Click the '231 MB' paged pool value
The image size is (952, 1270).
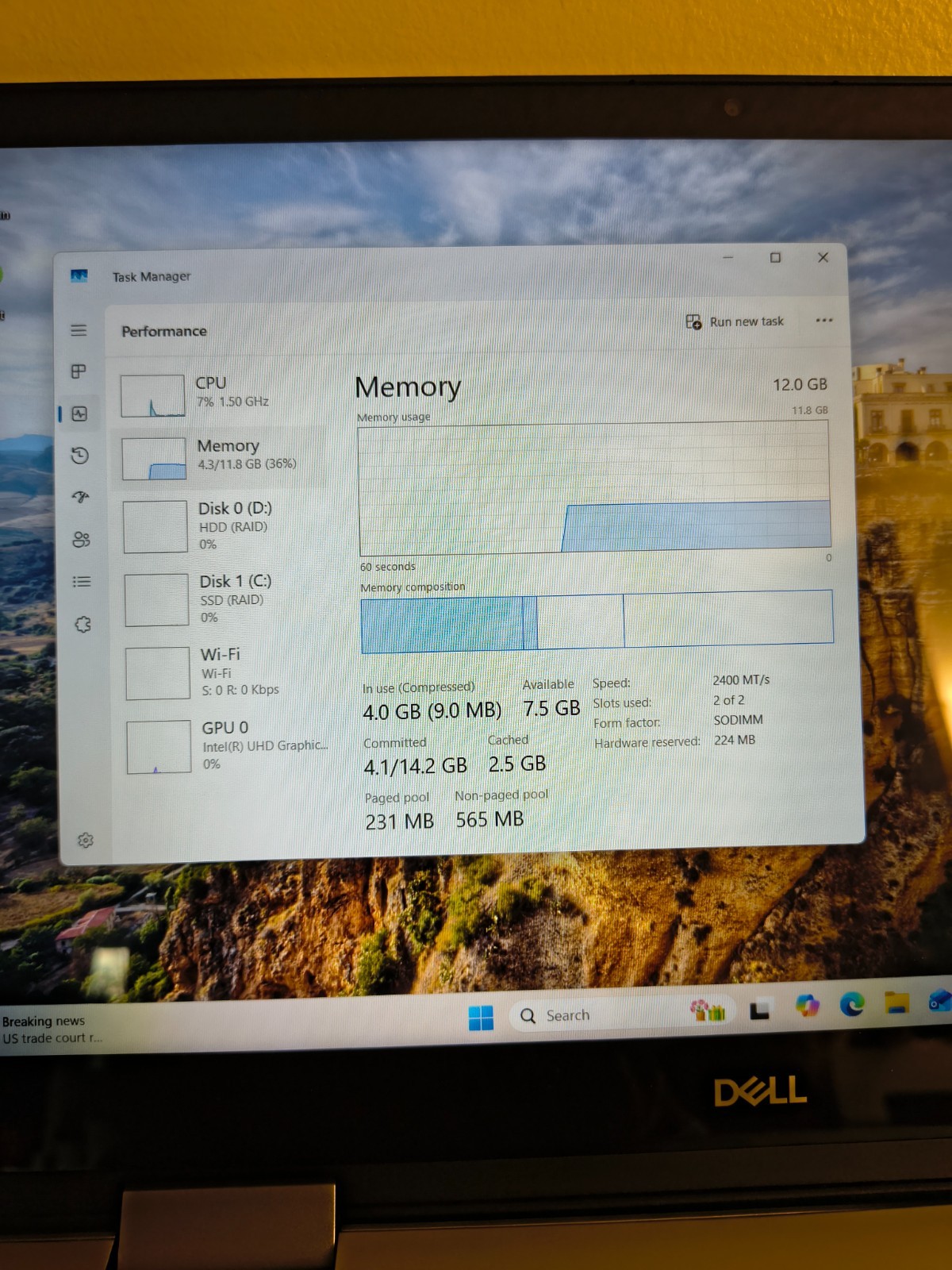(x=399, y=822)
